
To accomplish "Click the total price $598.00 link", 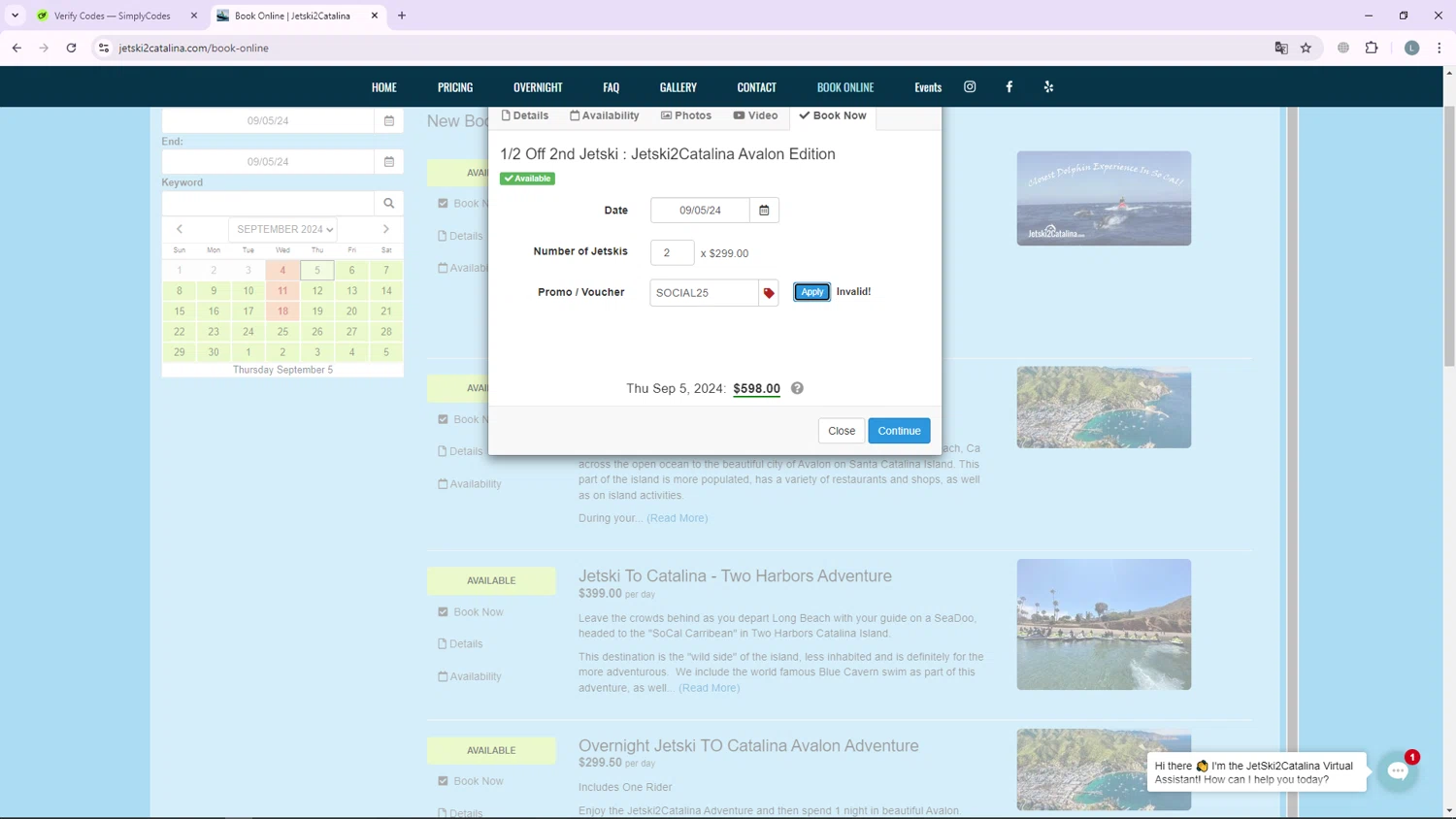I will 756,388.
